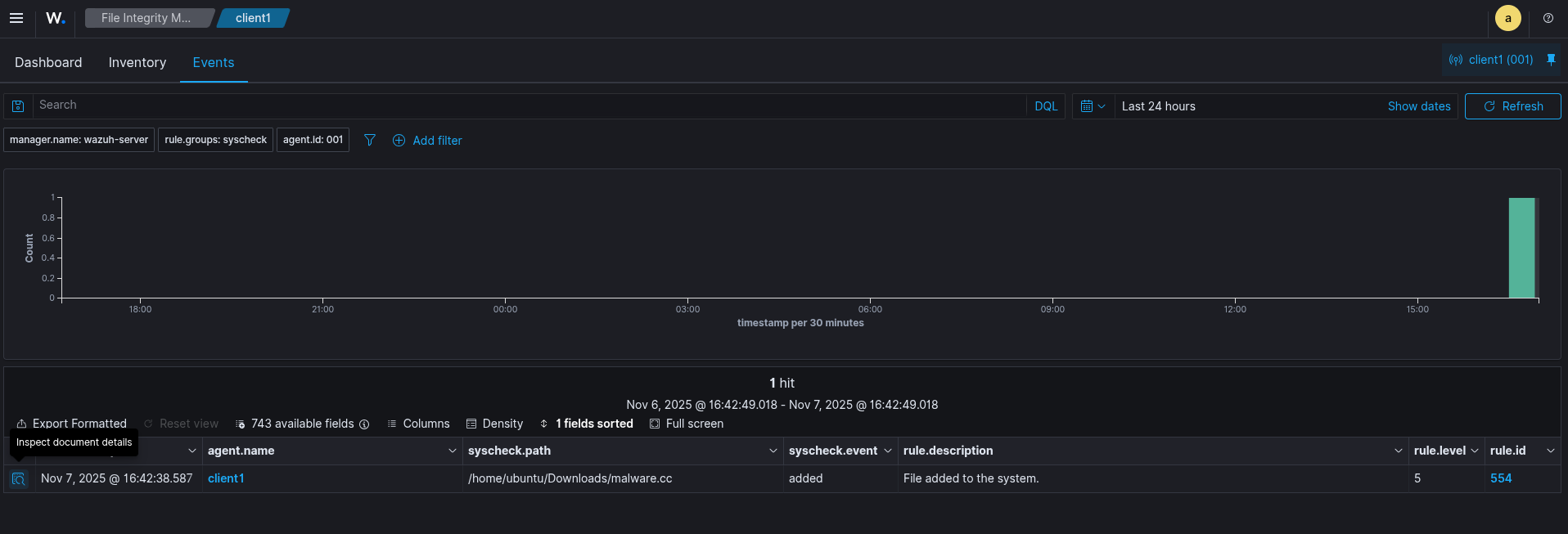Image resolution: width=1568 pixels, height=534 pixels.
Task: Click the Search query input field
Action: (x=524, y=105)
